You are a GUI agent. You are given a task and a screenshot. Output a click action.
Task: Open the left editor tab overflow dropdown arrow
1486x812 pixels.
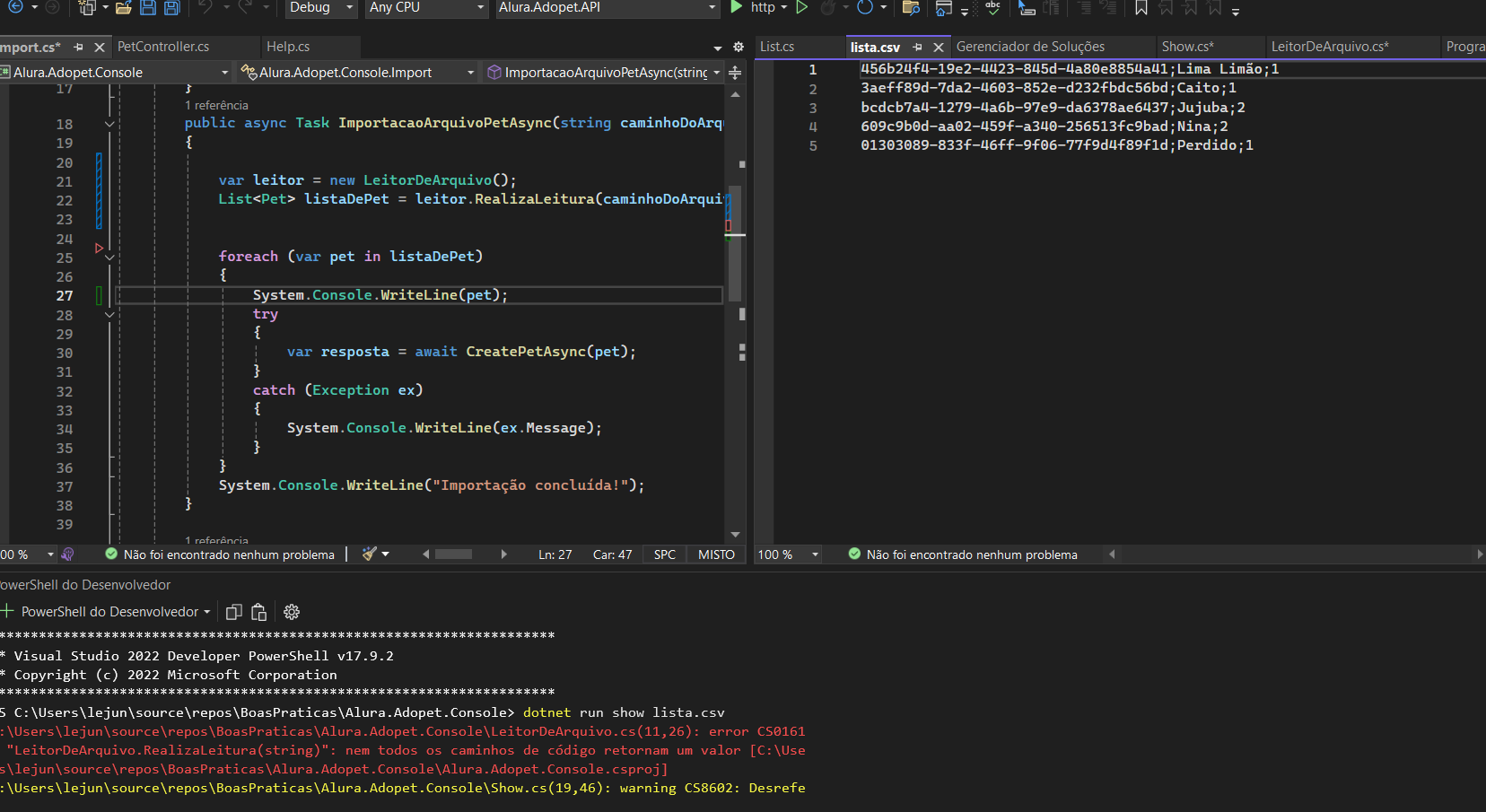pos(718,48)
